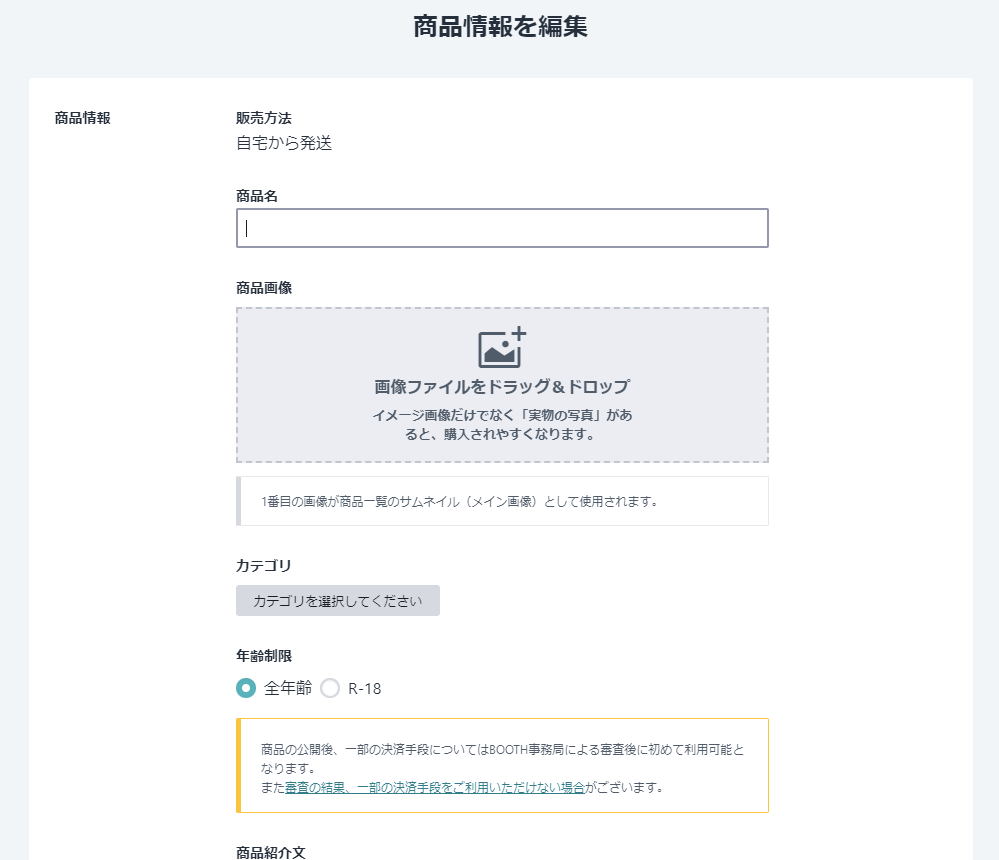
Task: Click the 自宅から発送 sales method text
Action: [284, 143]
